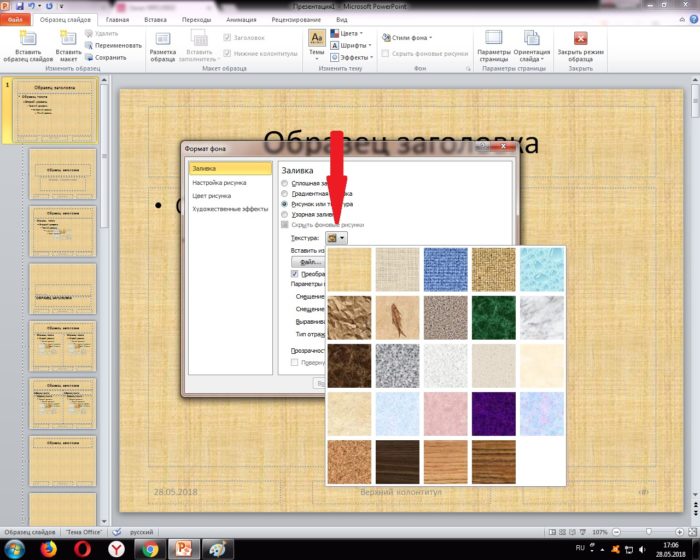
Task: Click the Insert Slide Master icon
Action: pyautogui.click(x=28, y=38)
